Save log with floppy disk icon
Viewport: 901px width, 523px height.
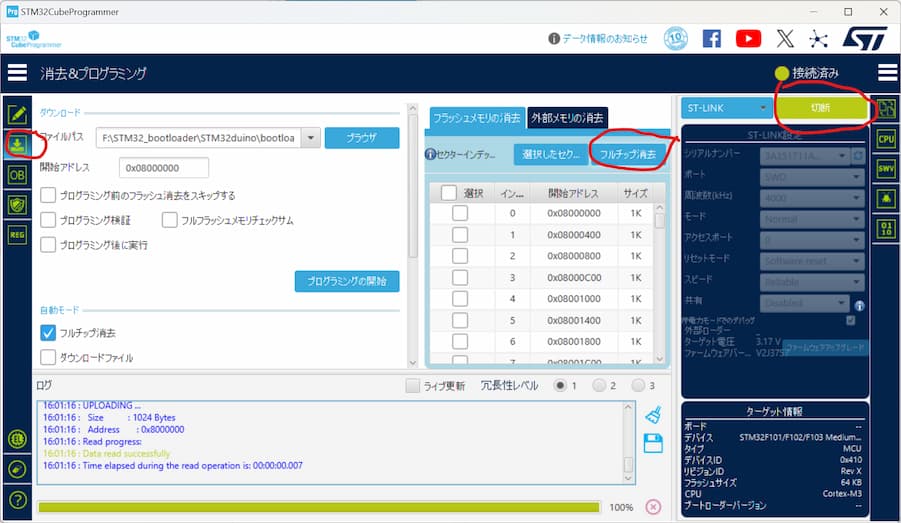[x=653, y=443]
